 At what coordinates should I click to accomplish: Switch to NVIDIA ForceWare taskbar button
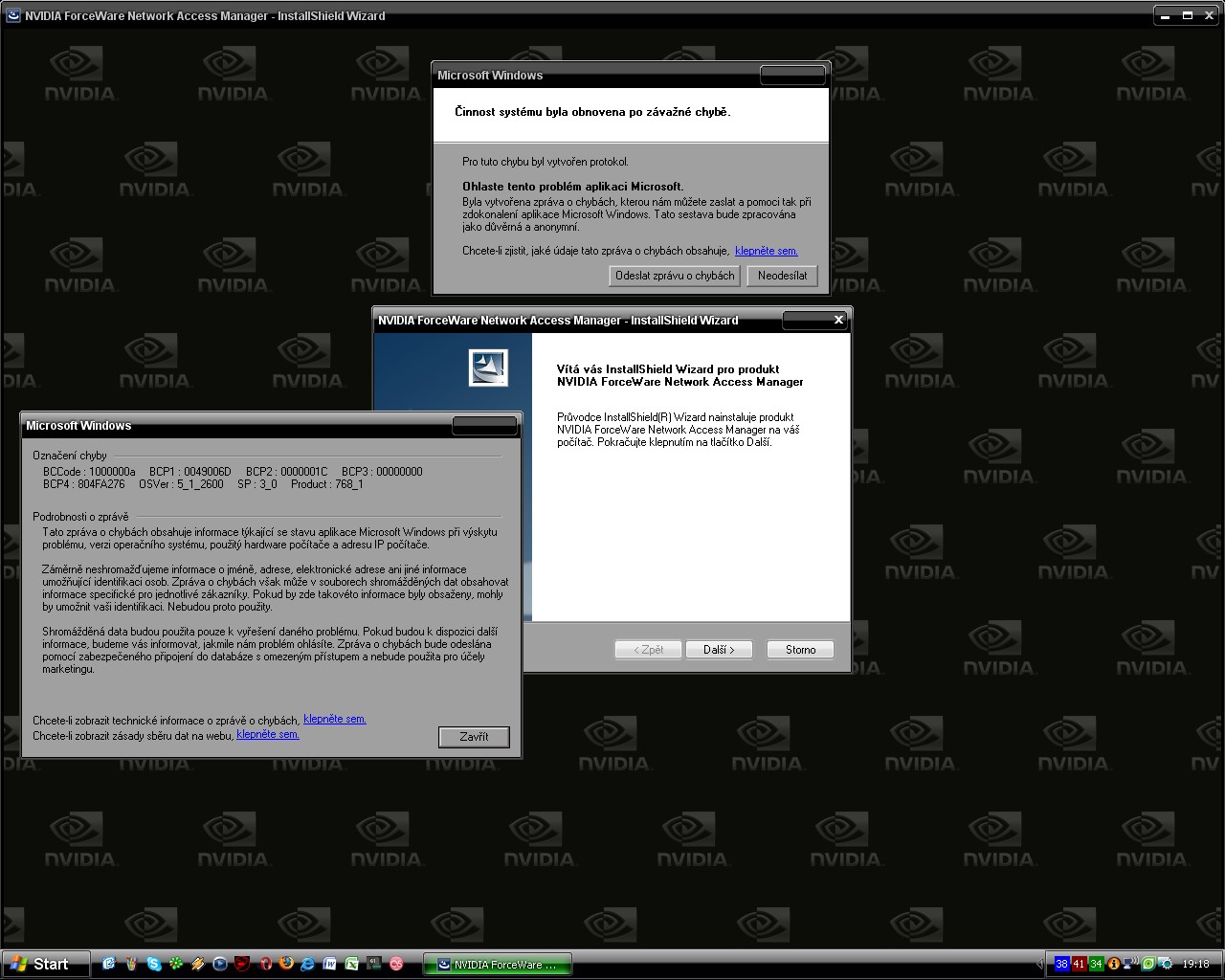click(498, 964)
